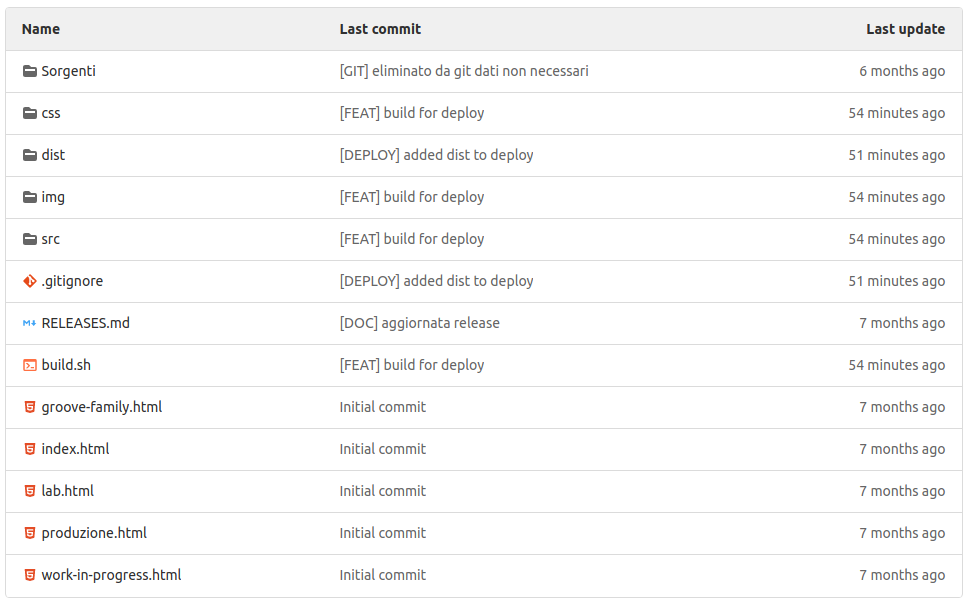Open '[DOC] aggiornata release' commit link
The width and height of the screenshot is (973, 605).
click(x=419, y=323)
